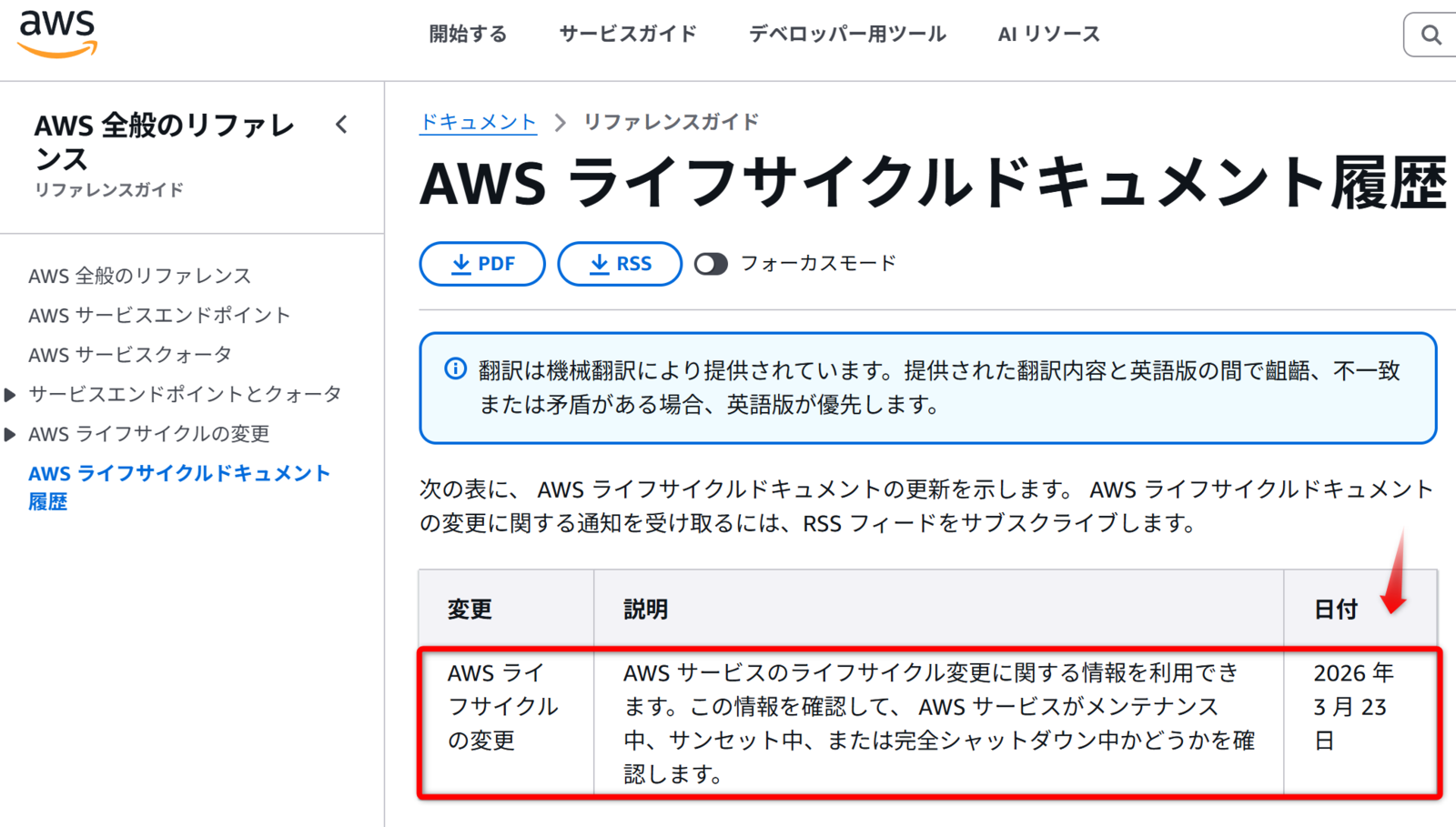Viewport: 1456px width, 827px height.
Task: Click the RSS download arrow icon
Action: coord(599,264)
